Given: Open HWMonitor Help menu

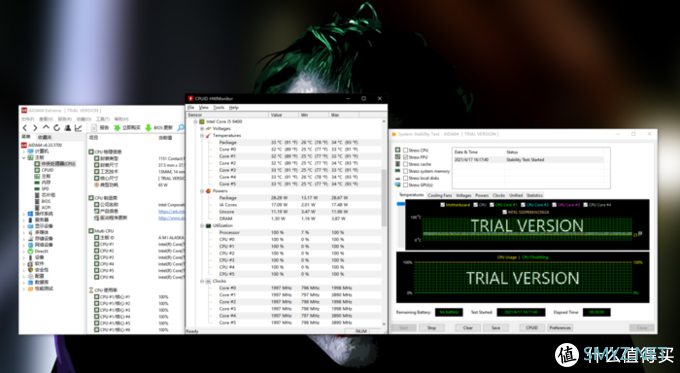Looking at the screenshot, I should point(234,107).
